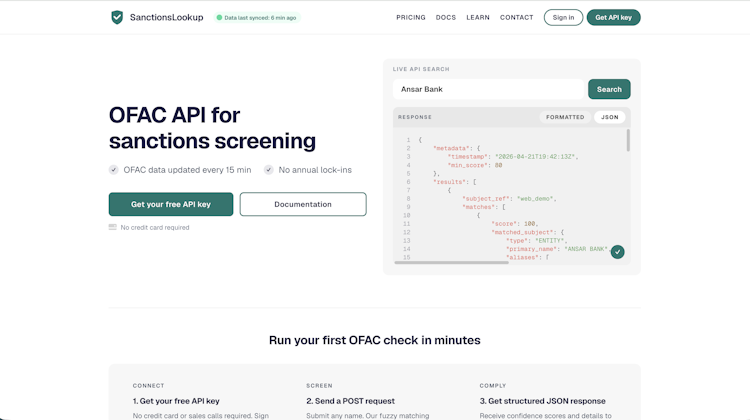The width and height of the screenshot is (750, 420).
Task: Click the COMPLY step label
Action: click(493, 386)
